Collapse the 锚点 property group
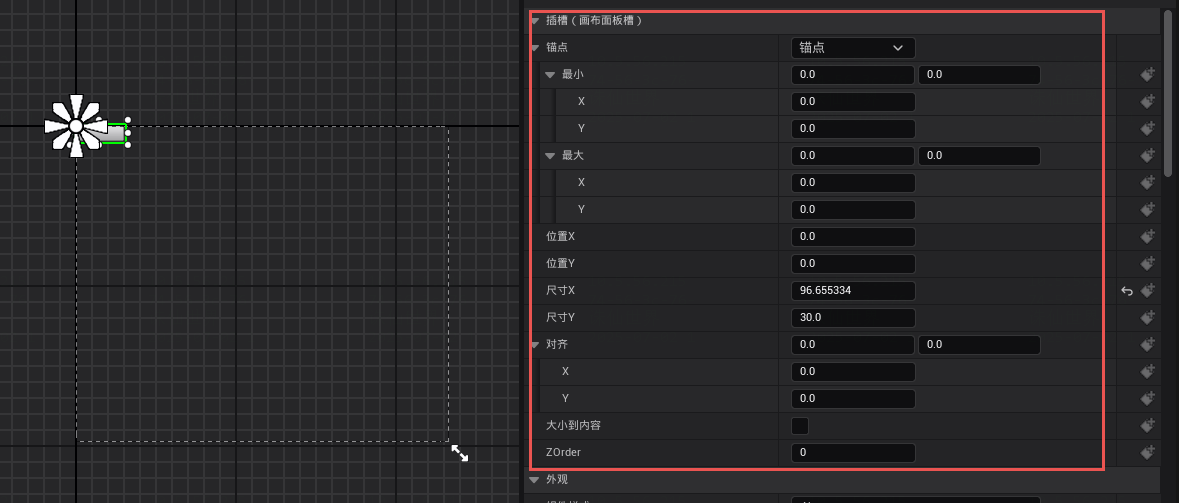Image resolution: width=1179 pixels, height=503 pixels. coord(535,48)
